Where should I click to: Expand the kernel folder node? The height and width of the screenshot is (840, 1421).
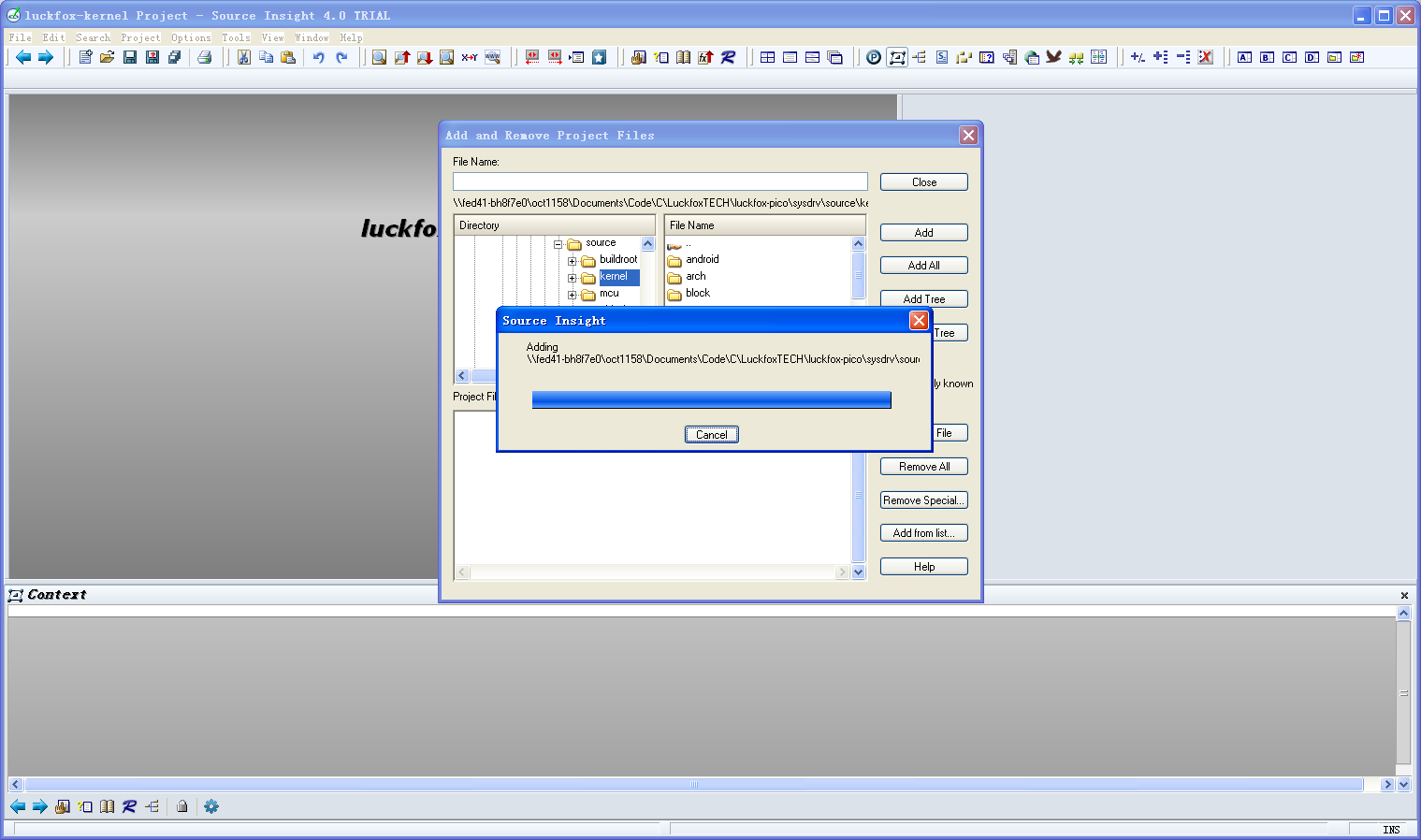[x=573, y=278]
